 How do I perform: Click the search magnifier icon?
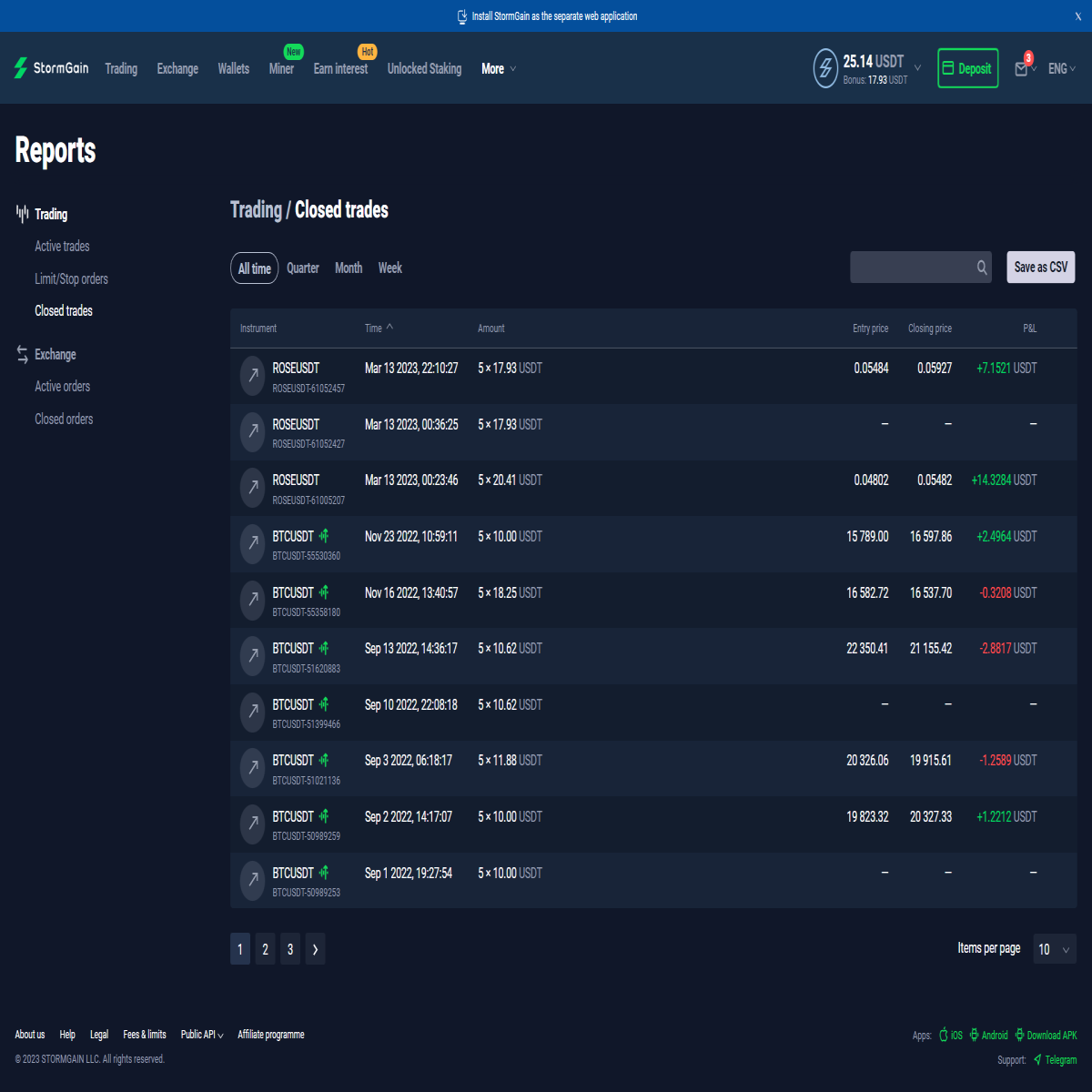[x=982, y=268]
